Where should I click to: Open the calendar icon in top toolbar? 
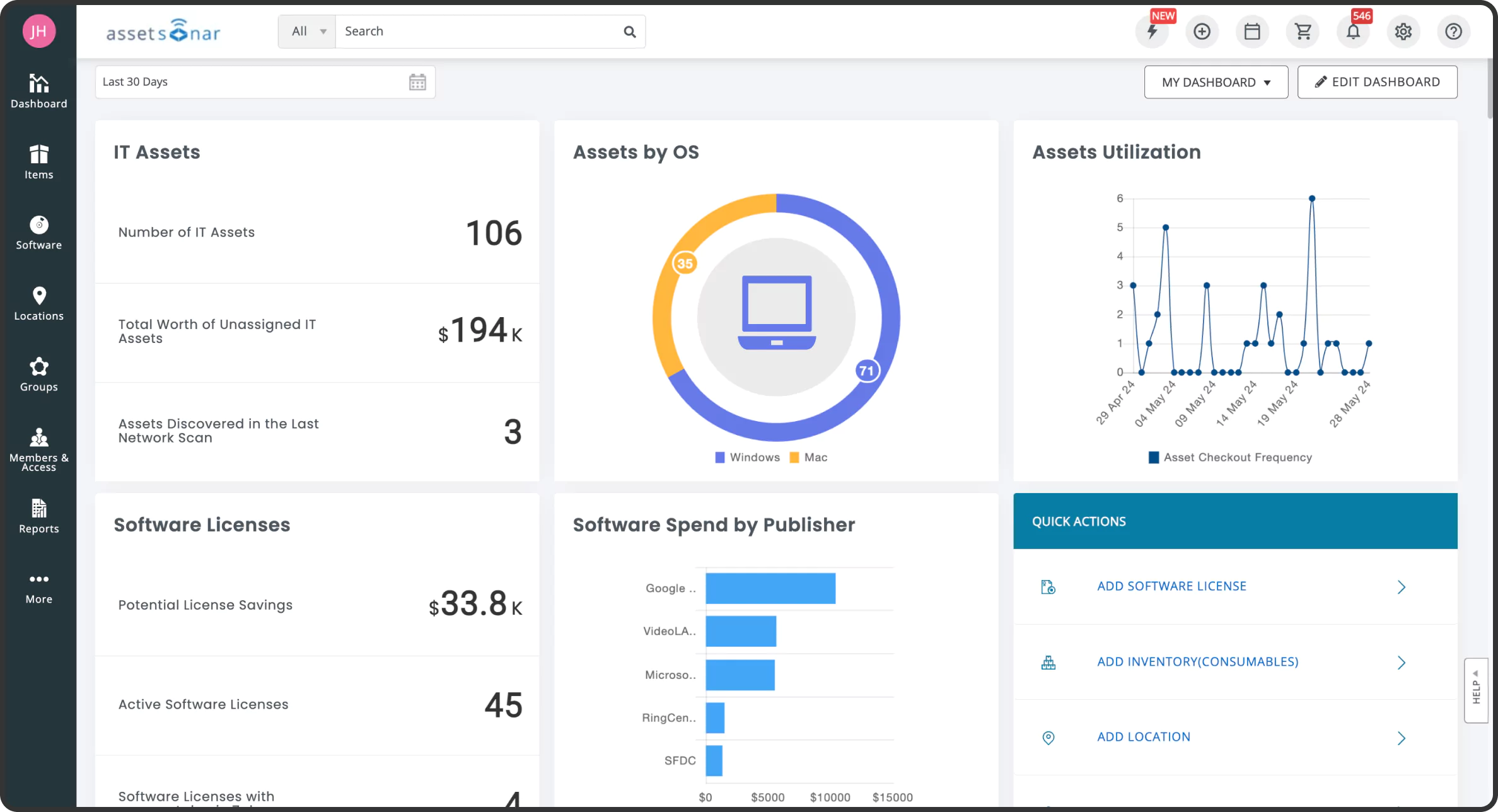[1252, 32]
